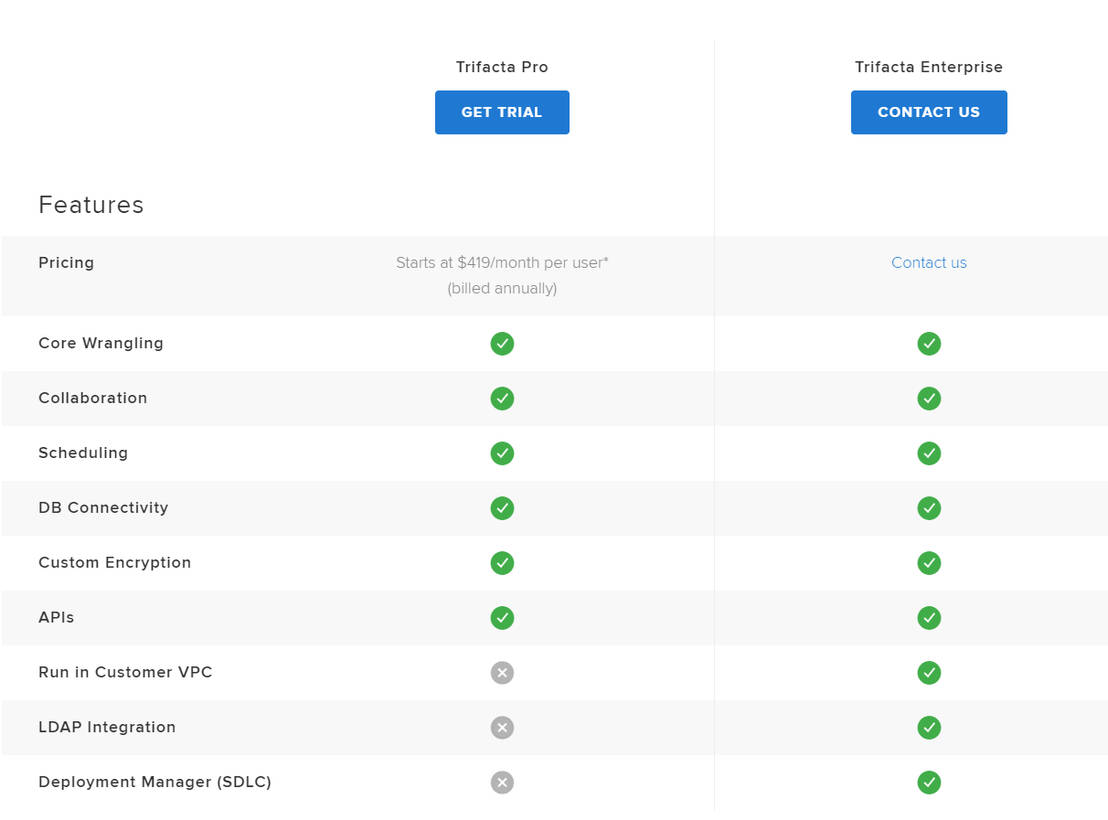Click the DB Connectivity checkmark for Trifacta Enterprise
Viewport: 1108px width, 820px height.
click(929, 508)
